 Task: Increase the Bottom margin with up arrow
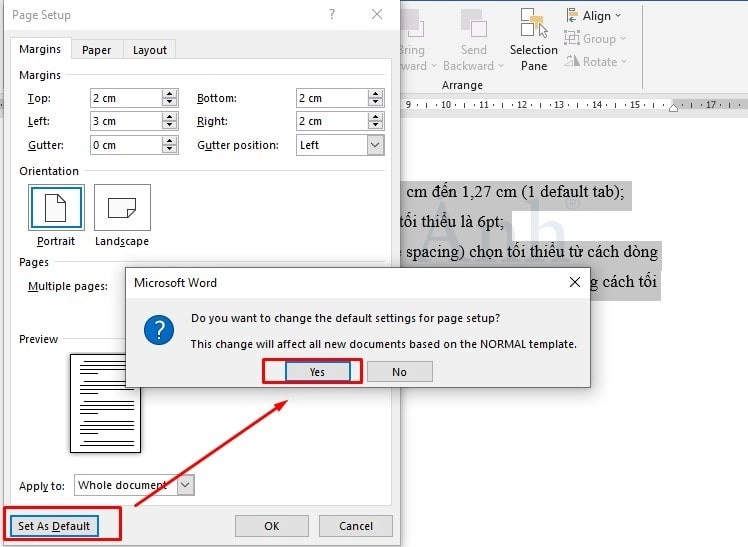click(x=375, y=93)
